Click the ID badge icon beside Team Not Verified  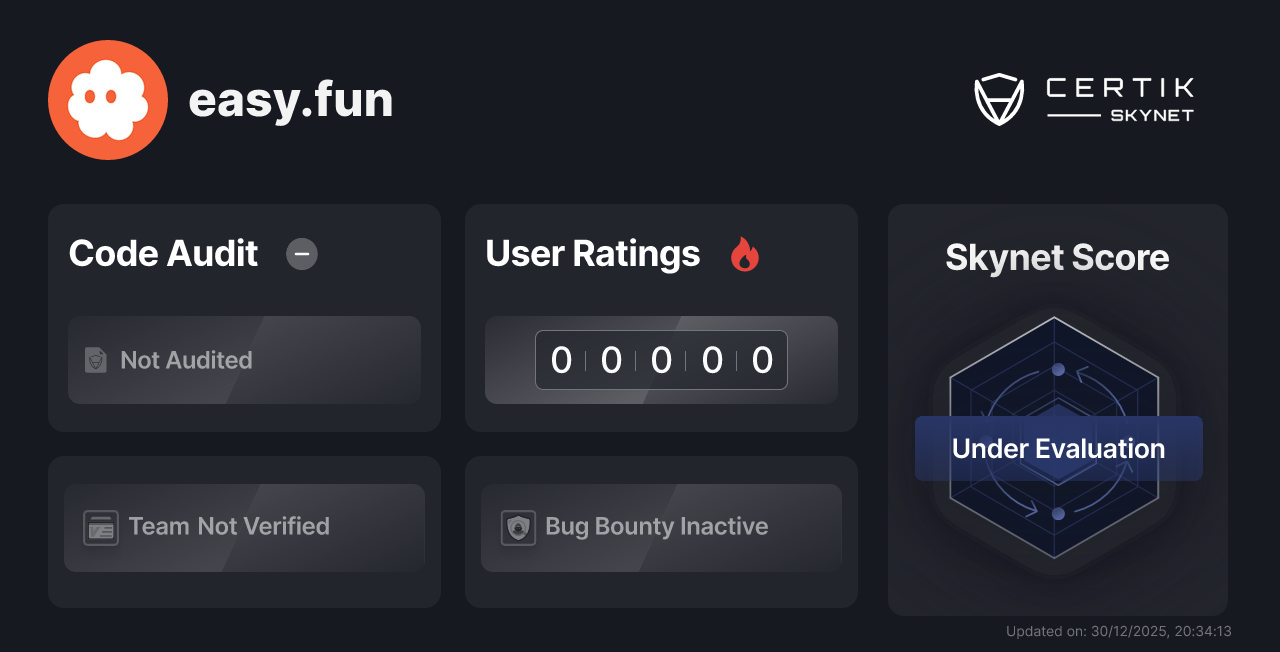[100, 527]
